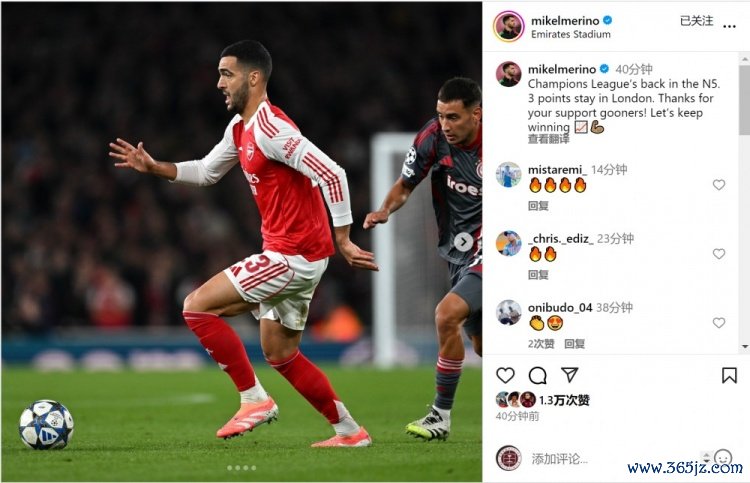Click the comments scrollbar down arrow

tap(744, 347)
